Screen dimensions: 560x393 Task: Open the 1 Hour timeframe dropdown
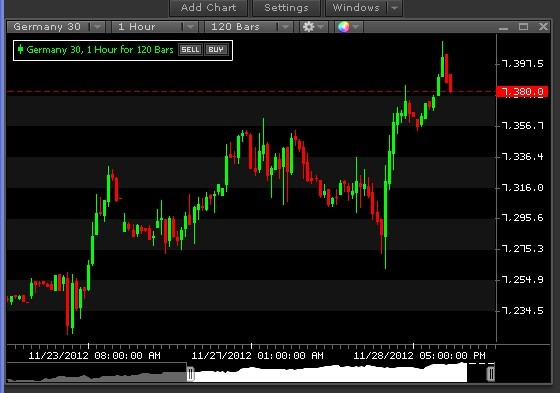[x=154, y=27]
